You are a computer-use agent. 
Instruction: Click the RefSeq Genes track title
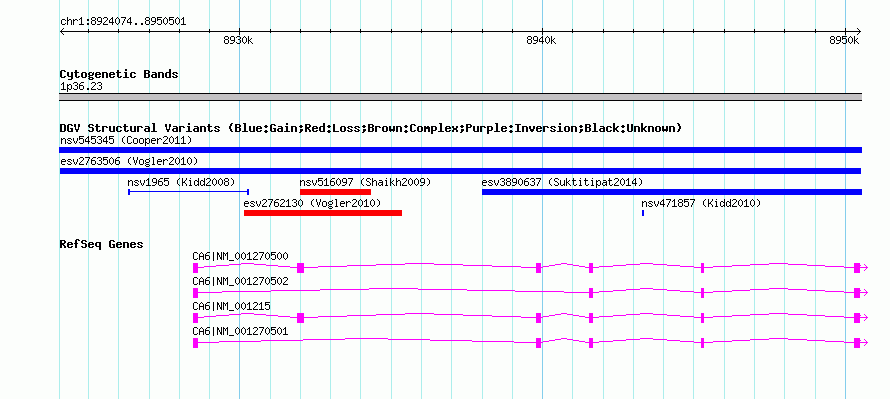click(x=101, y=245)
